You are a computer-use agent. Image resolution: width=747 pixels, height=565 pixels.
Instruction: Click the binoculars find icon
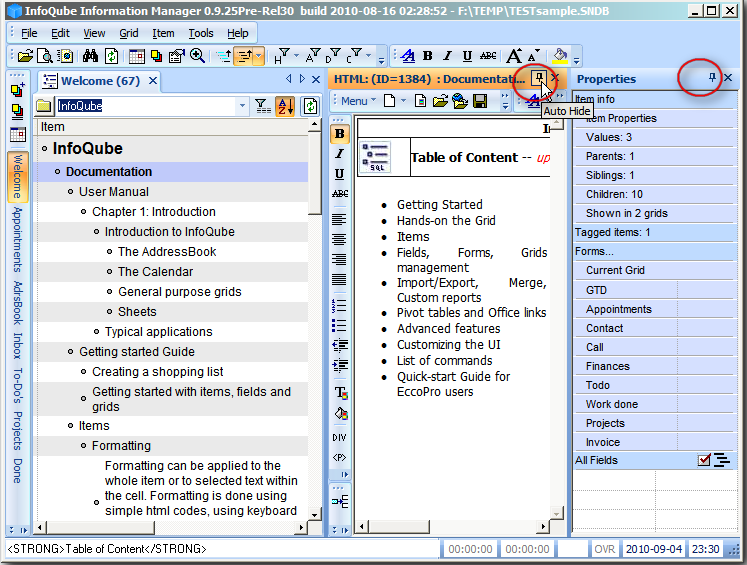90,56
